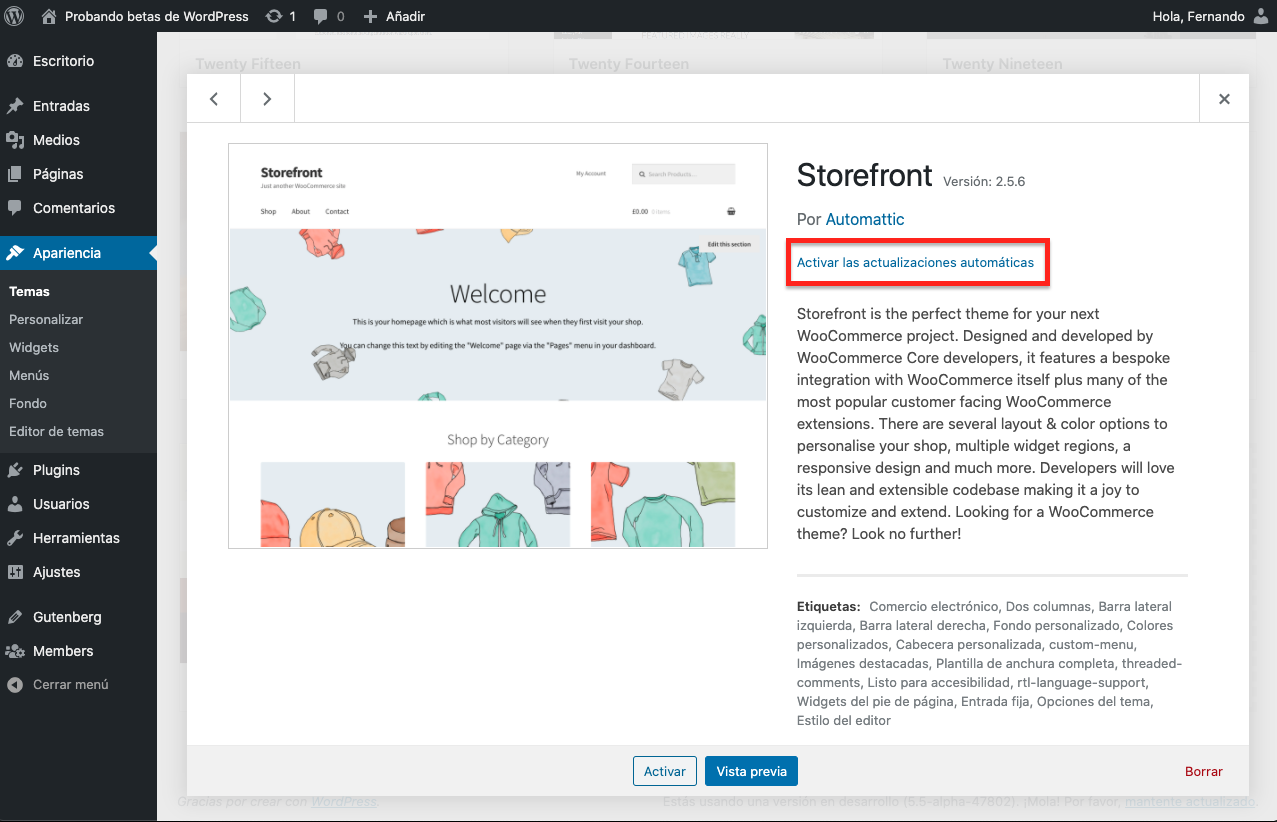Select Widgets under Apariencia

pos(34,347)
